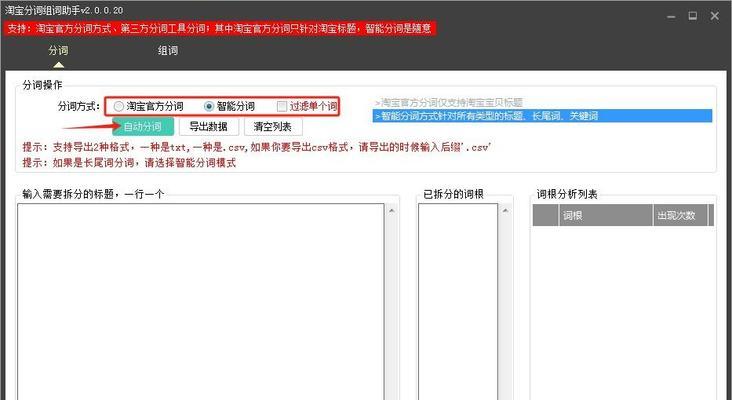Viewport: 732px width, 400px height.
Task: Select 淘宝官方分词 radio option
Action: (148, 106)
